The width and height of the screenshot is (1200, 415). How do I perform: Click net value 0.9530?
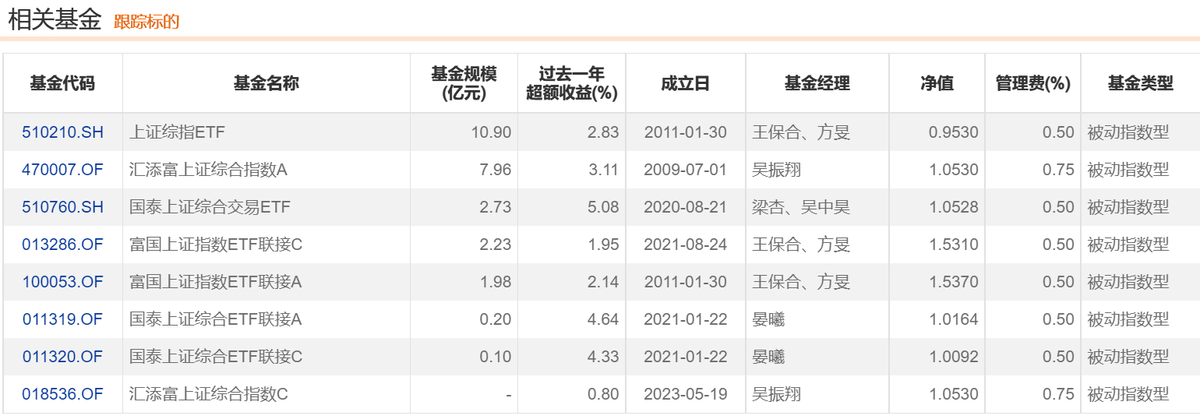click(x=956, y=132)
